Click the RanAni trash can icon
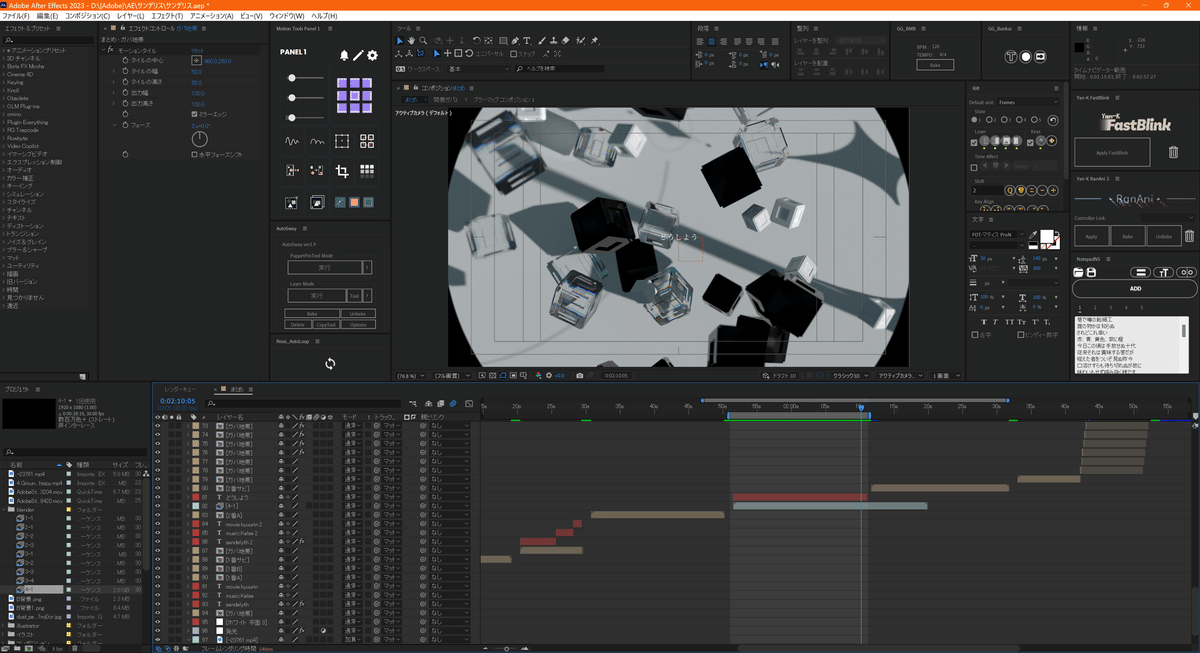Screen dimensions: 1200x653 [x=1189, y=235]
